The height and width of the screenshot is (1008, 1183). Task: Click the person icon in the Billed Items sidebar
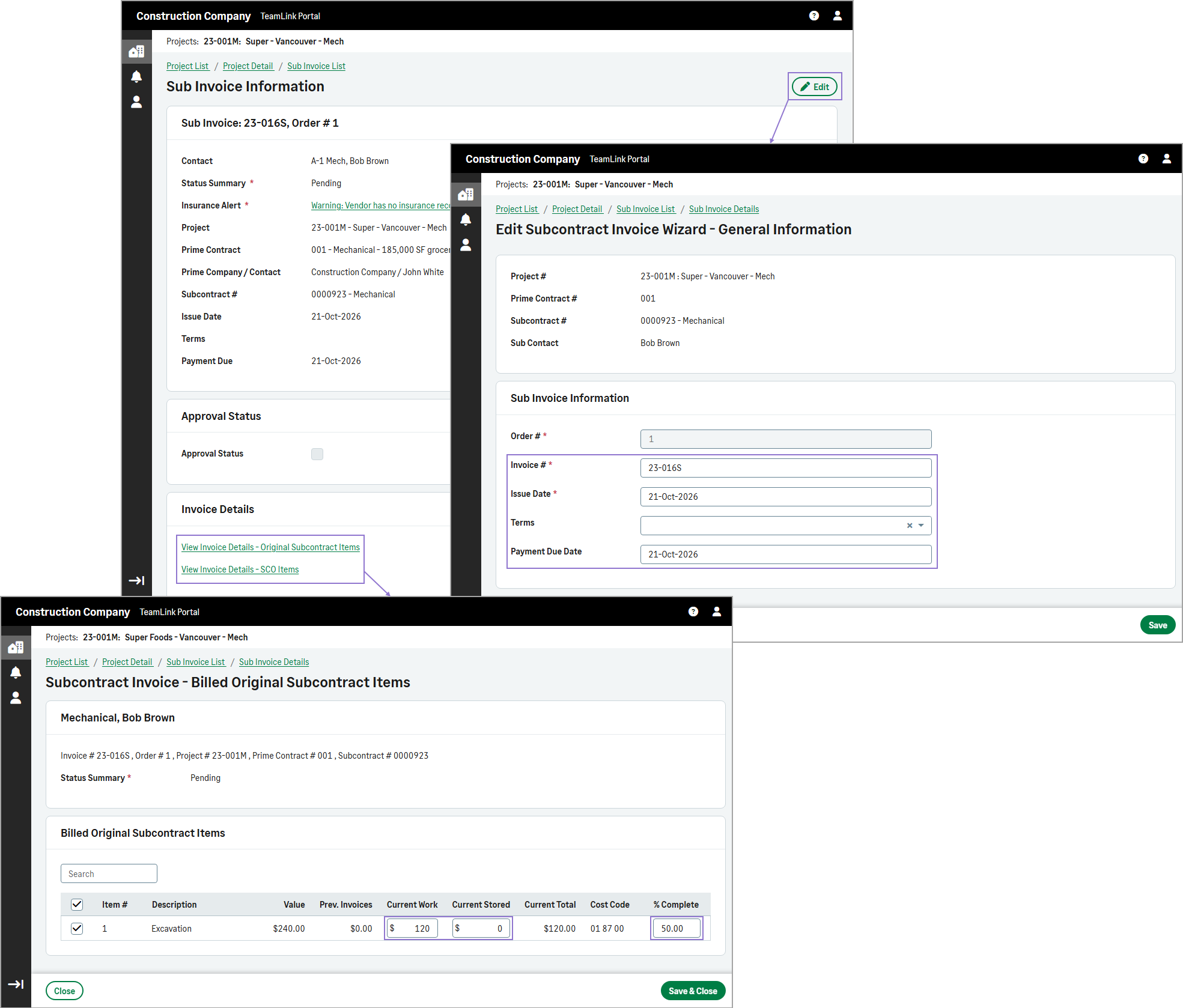pyautogui.click(x=16, y=698)
